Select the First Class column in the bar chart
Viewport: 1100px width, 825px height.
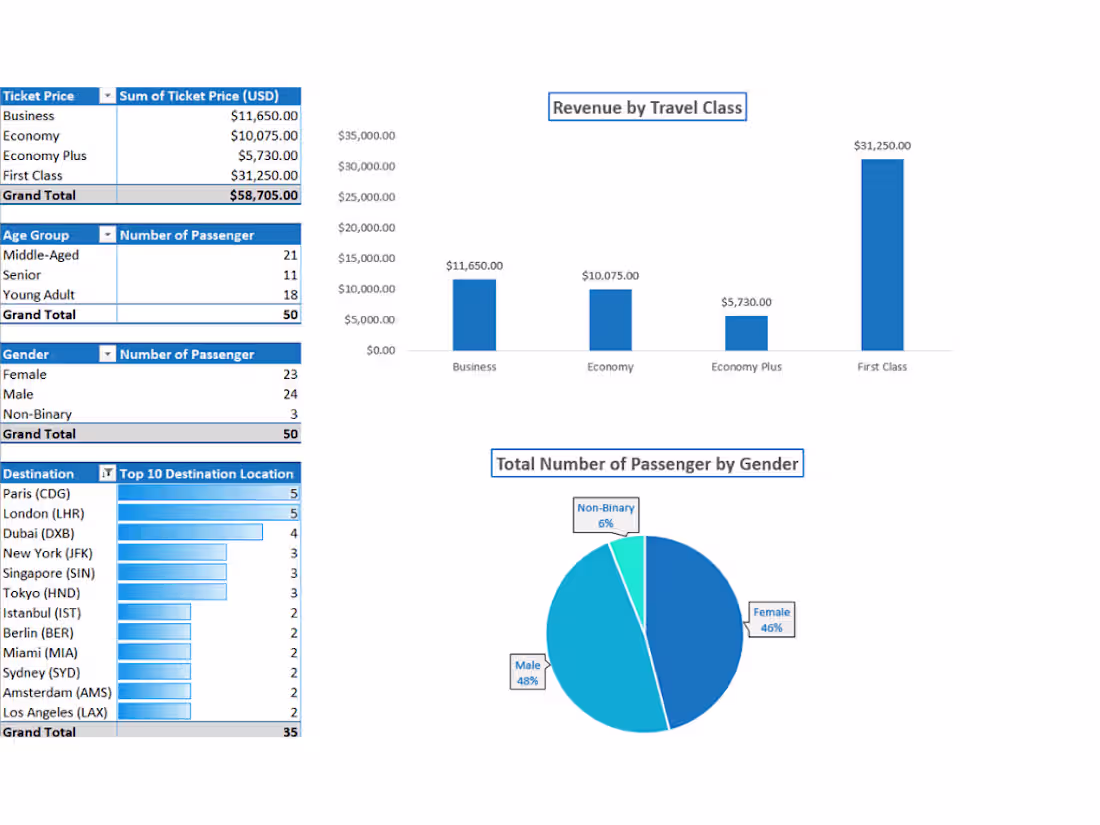coord(881,255)
